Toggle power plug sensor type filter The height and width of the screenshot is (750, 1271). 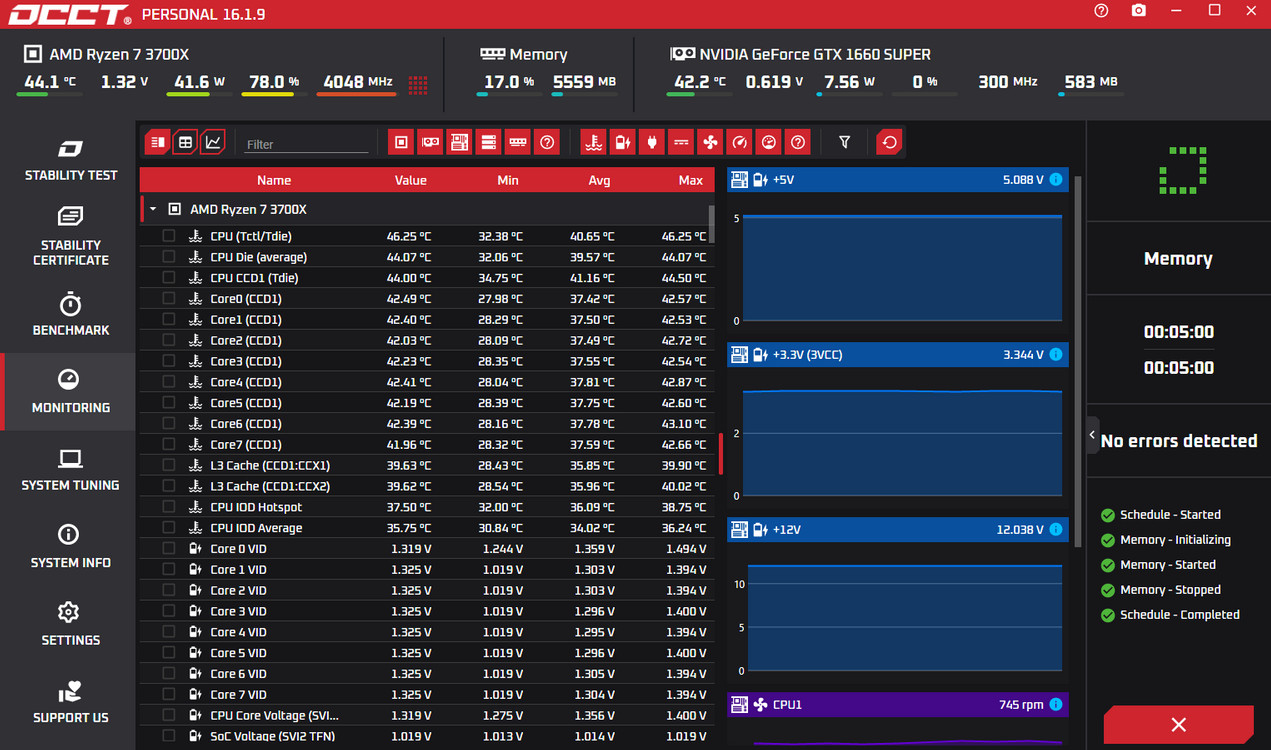[652, 143]
